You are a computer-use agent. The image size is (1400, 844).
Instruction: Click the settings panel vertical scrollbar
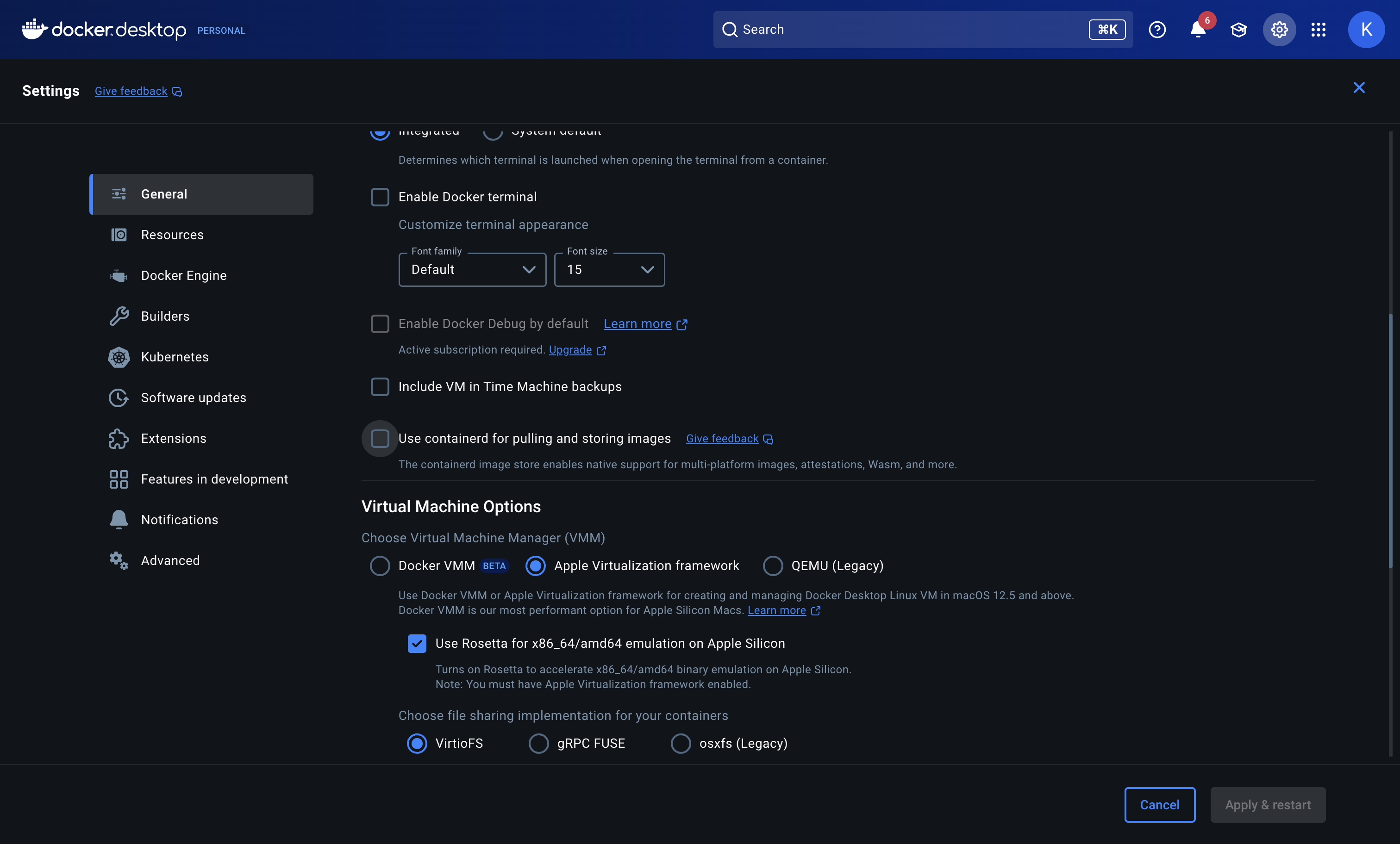click(1390, 440)
